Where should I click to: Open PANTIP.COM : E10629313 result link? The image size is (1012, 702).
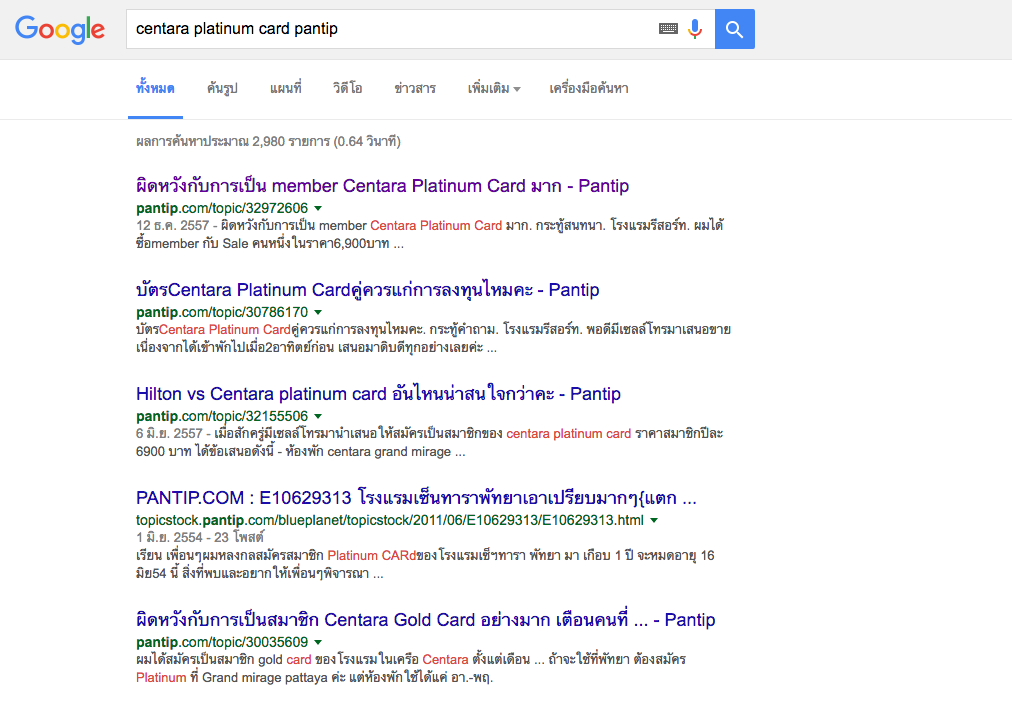(416, 497)
